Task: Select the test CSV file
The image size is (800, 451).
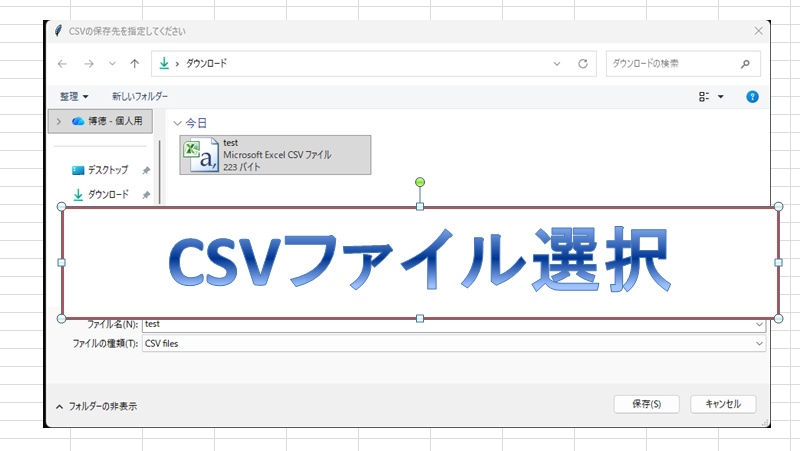Action: tap(275, 155)
